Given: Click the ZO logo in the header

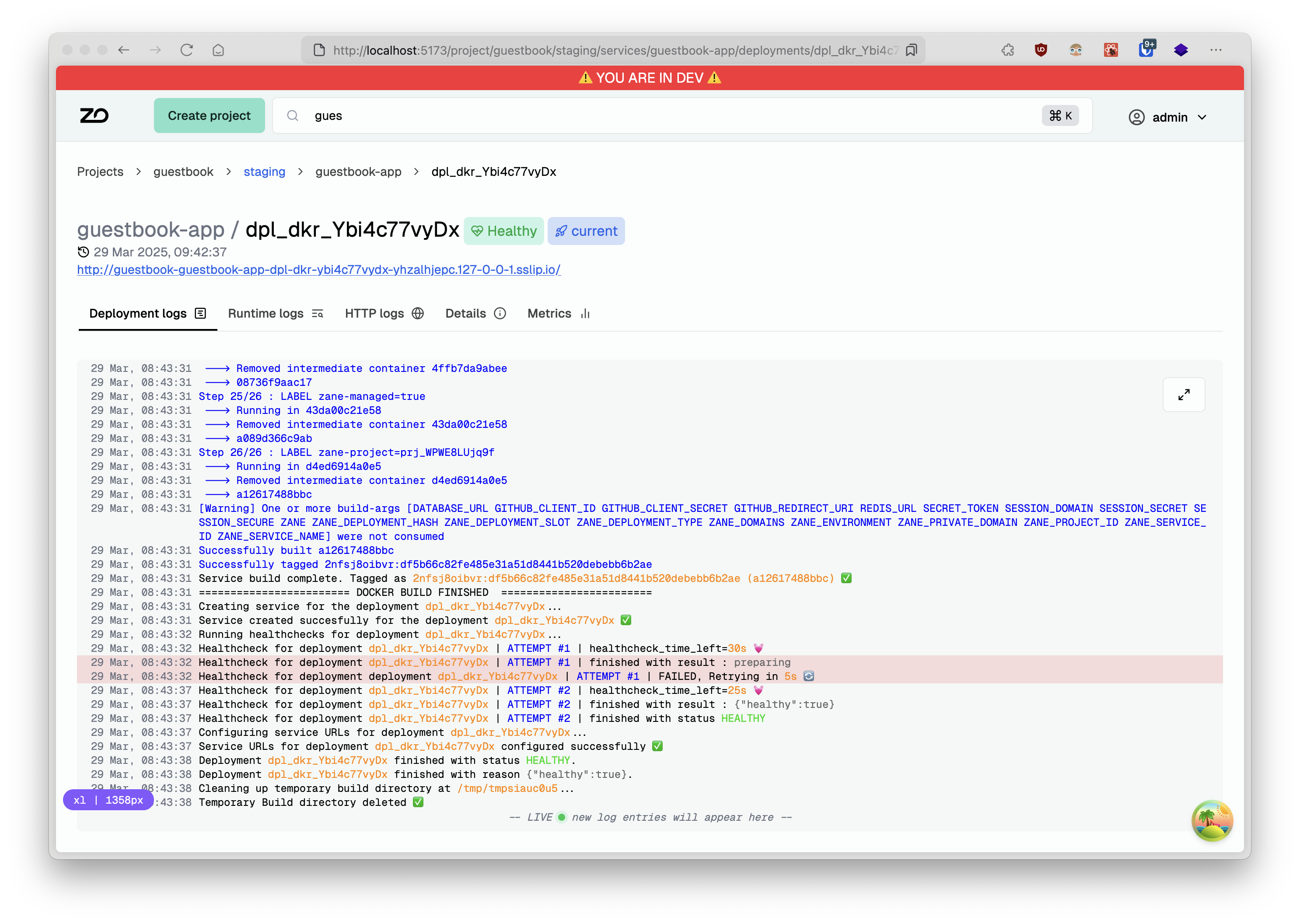Looking at the screenshot, I should (94, 116).
